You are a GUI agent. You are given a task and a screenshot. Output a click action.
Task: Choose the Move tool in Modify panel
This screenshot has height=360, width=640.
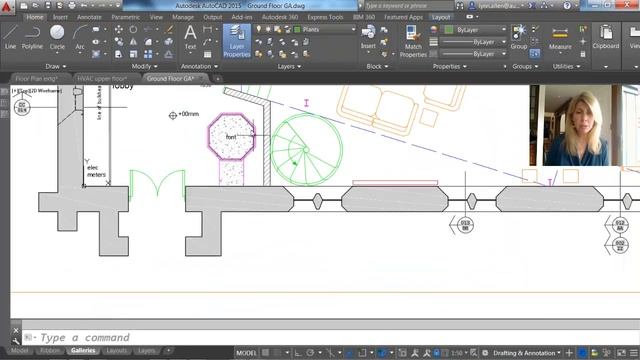[x=119, y=29]
